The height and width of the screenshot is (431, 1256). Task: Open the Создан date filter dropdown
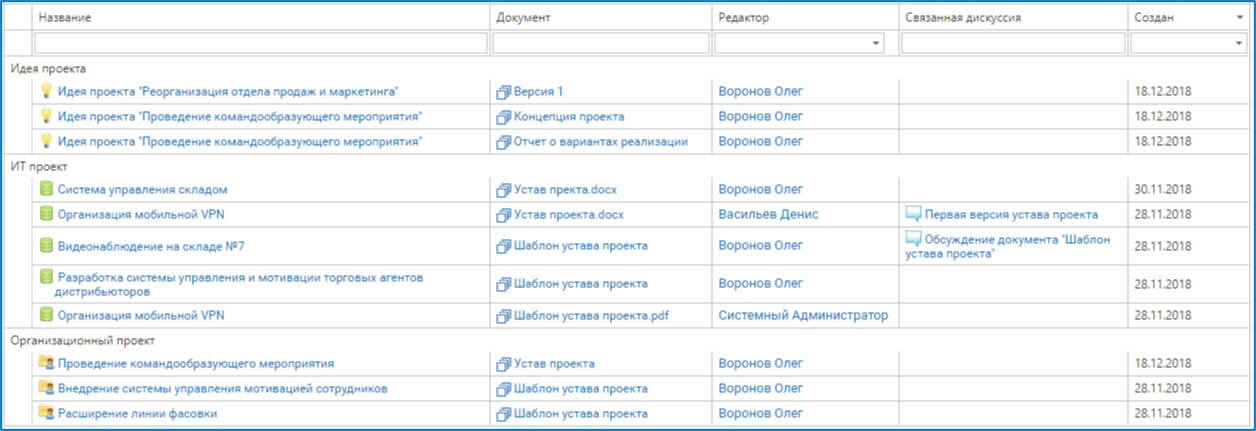click(x=1239, y=43)
